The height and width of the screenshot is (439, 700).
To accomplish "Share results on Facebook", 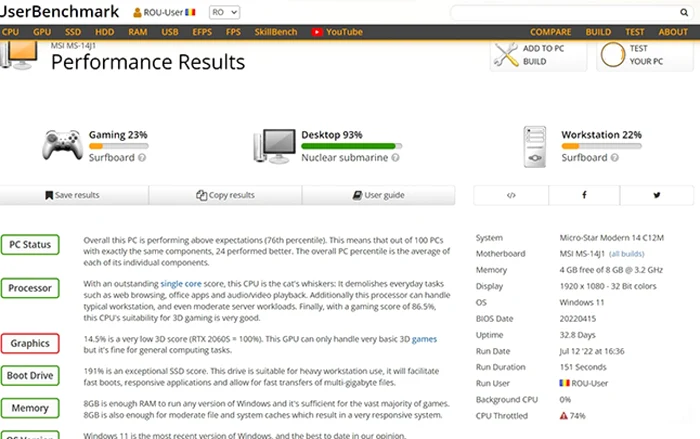I will [x=584, y=195].
